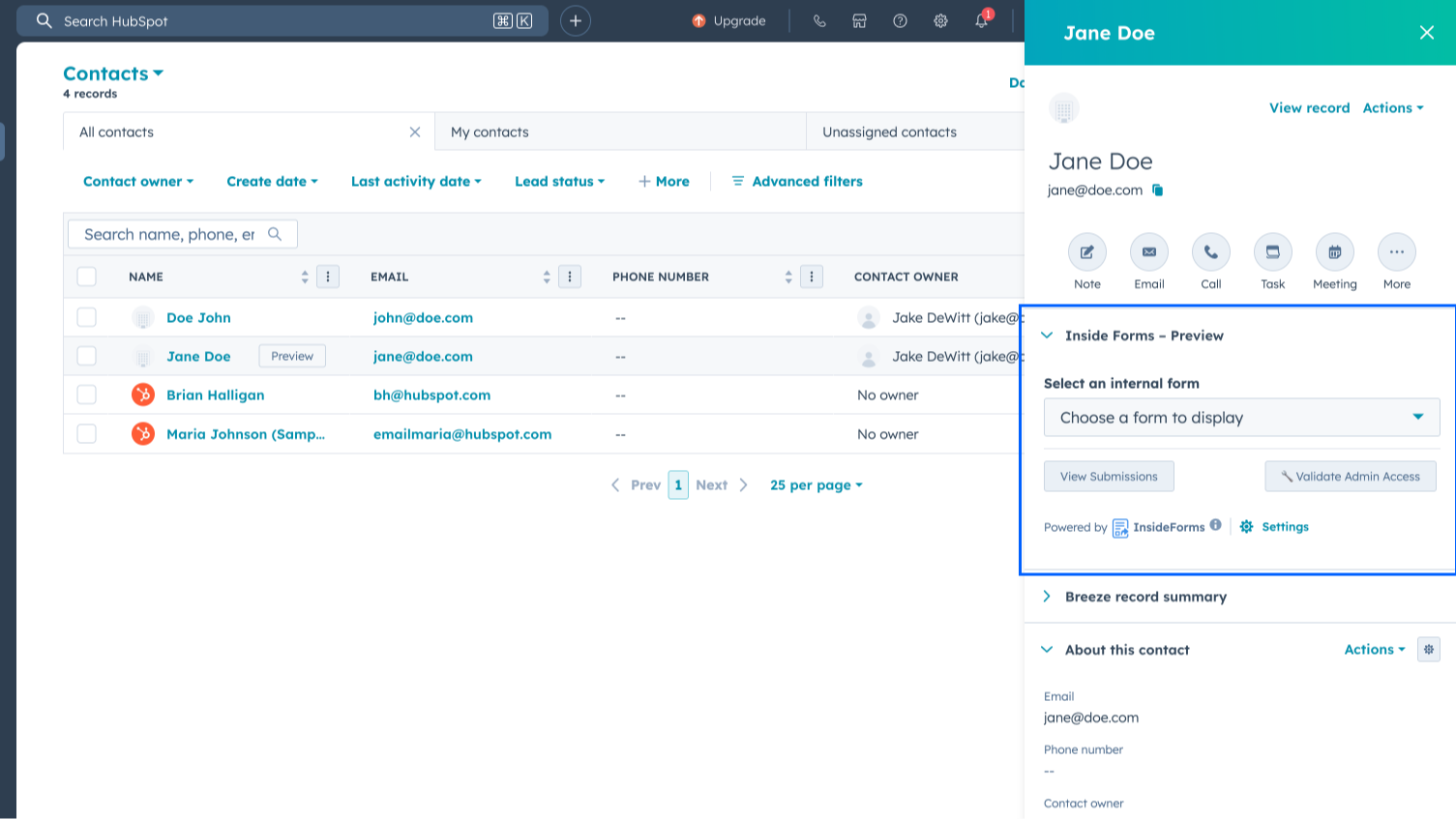Open the HubSpot marketplace icon
Viewport: 1456px width, 819px height.
[859, 20]
